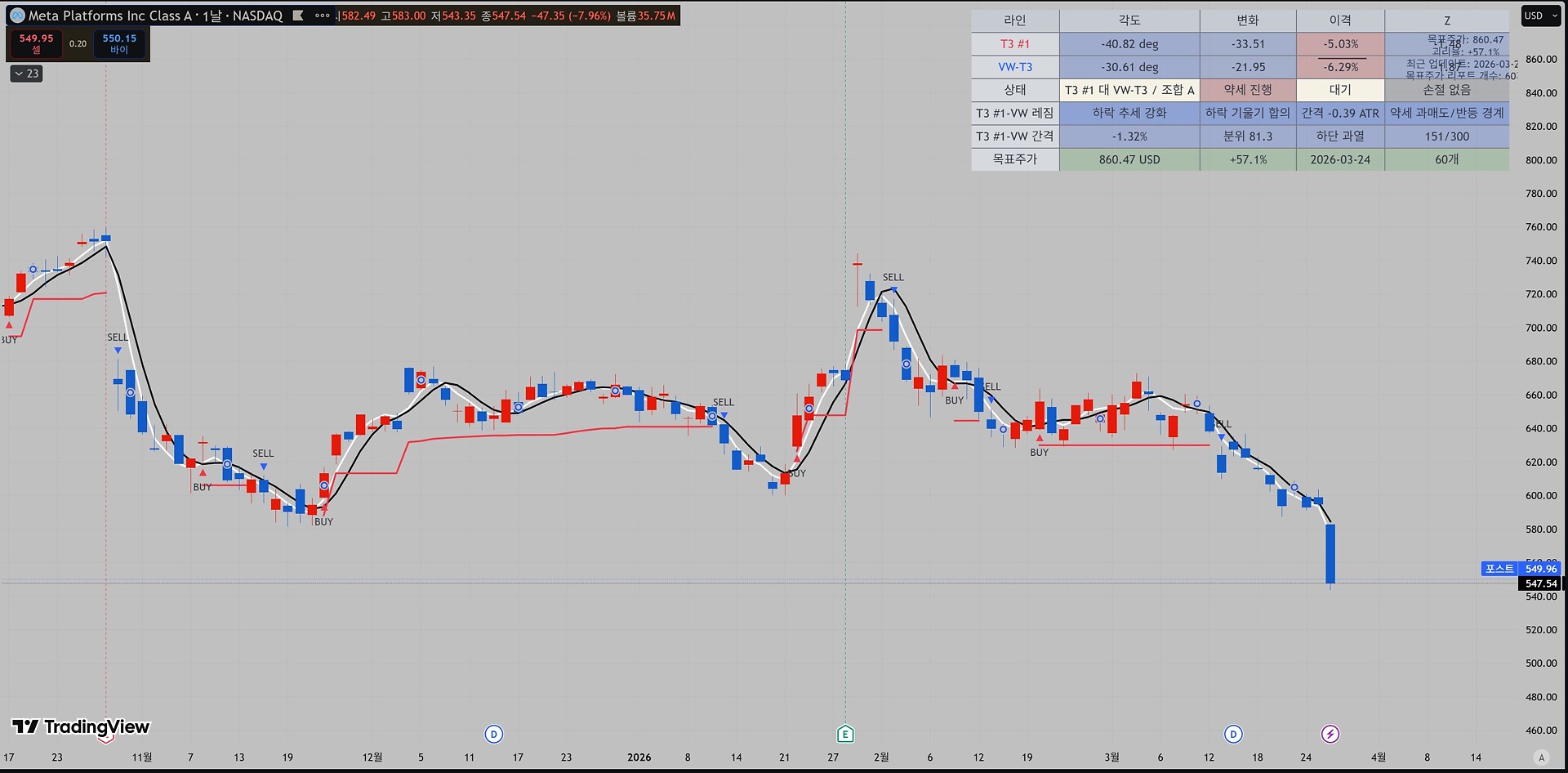Image resolution: width=1568 pixels, height=773 pixels.
Task: Click the -1.32% gap cell
Action: (x=1129, y=136)
